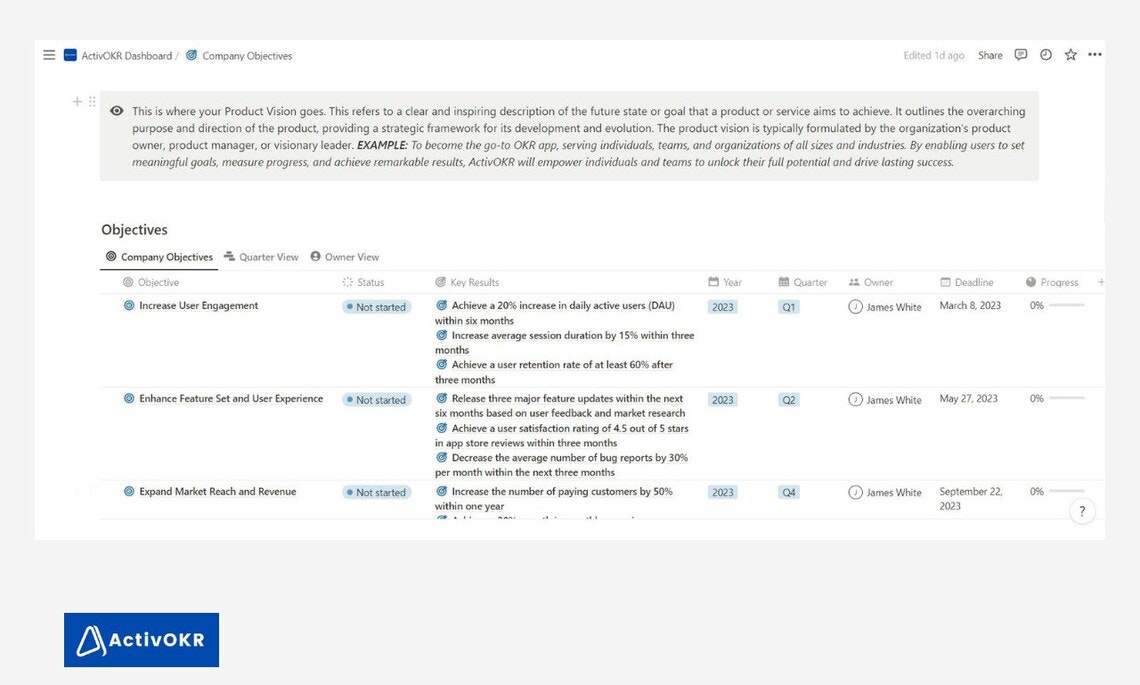Click the Objective column header
The image size is (1140, 685).
(151, 282)
